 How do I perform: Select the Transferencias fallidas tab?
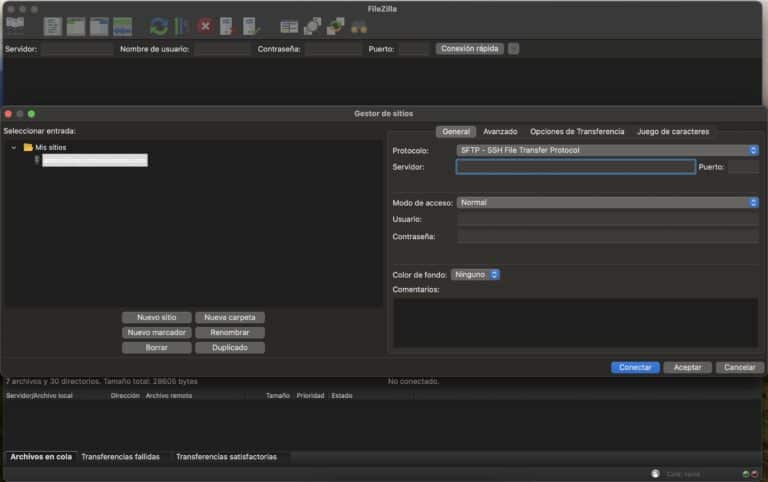[x=120, y=457]
